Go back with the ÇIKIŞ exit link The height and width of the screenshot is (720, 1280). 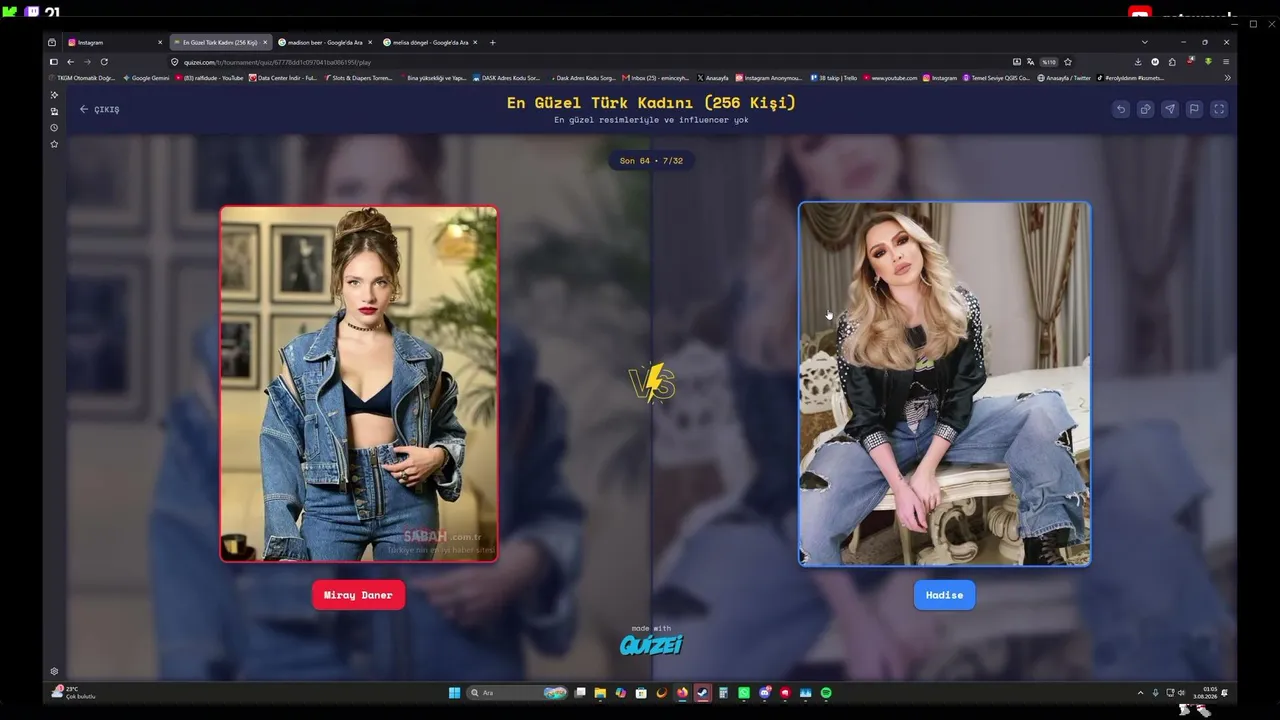pos(99,109)
